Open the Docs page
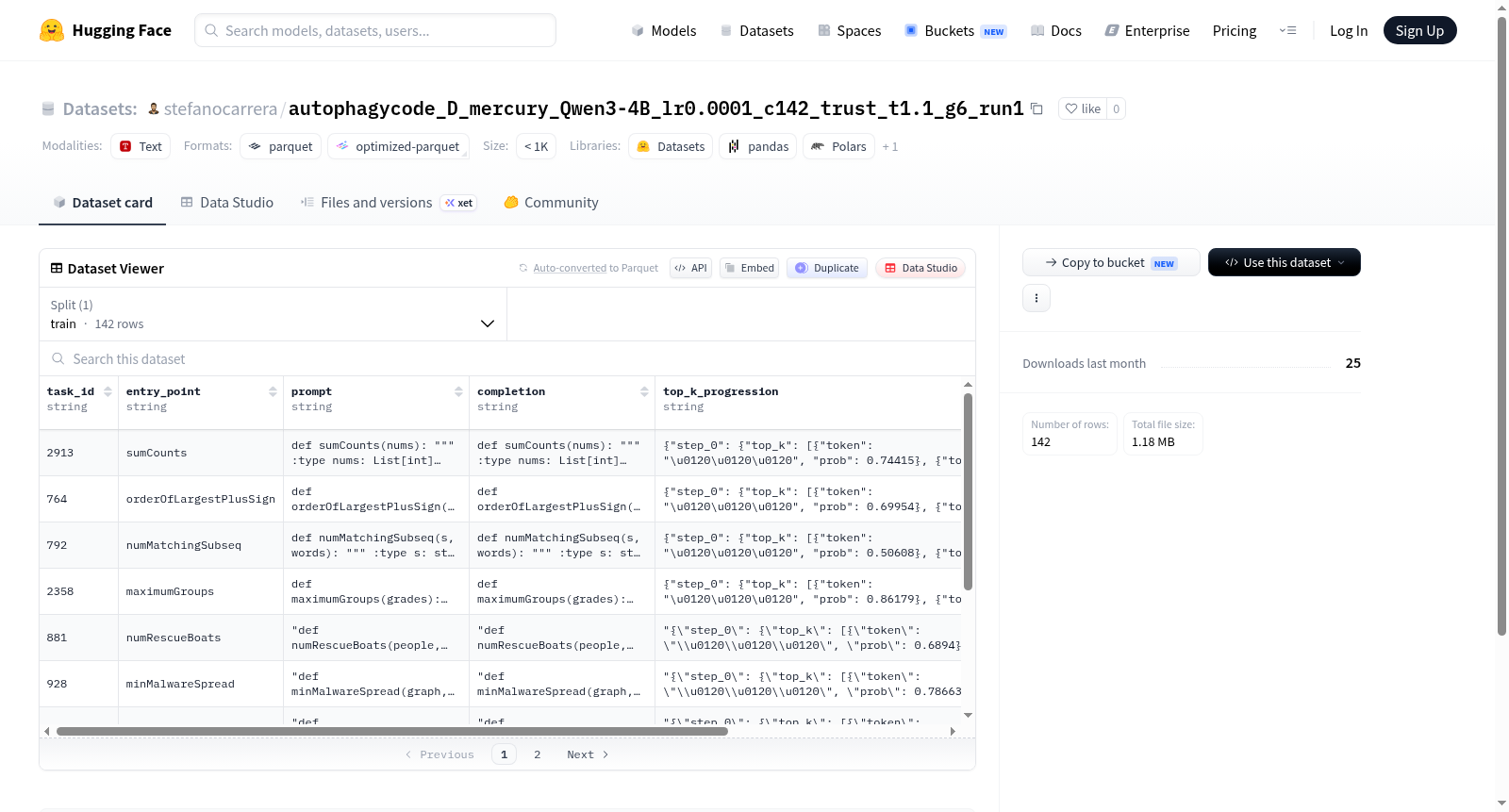1509x812 pixels. click(1056, 30)
